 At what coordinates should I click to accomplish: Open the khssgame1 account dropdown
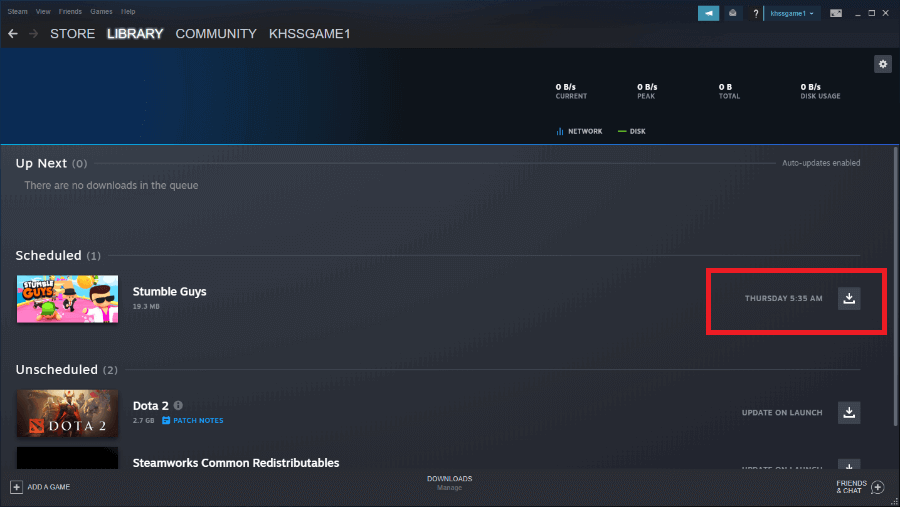792,13
